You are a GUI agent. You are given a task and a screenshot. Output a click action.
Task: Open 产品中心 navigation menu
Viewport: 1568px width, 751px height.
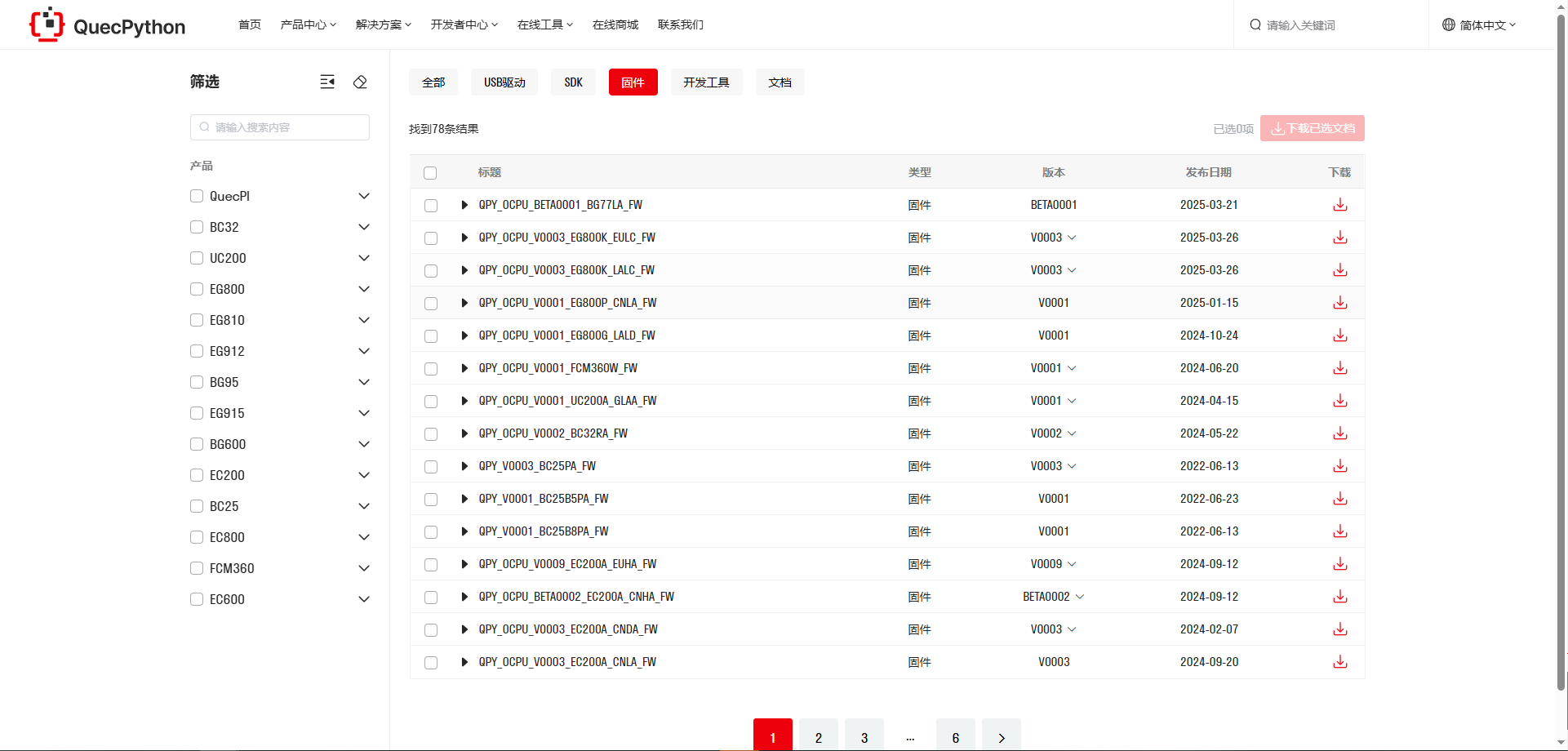click(x=309, y=24)
